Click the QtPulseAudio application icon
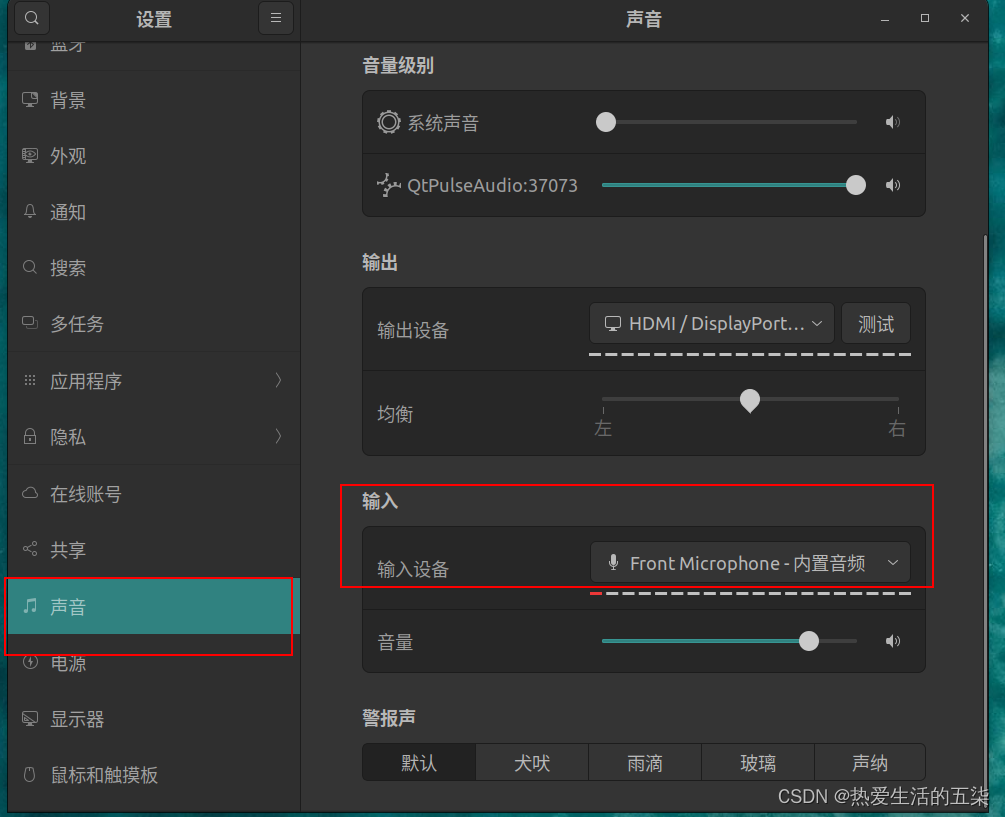1005x817 pixels. tap(388, 185)
